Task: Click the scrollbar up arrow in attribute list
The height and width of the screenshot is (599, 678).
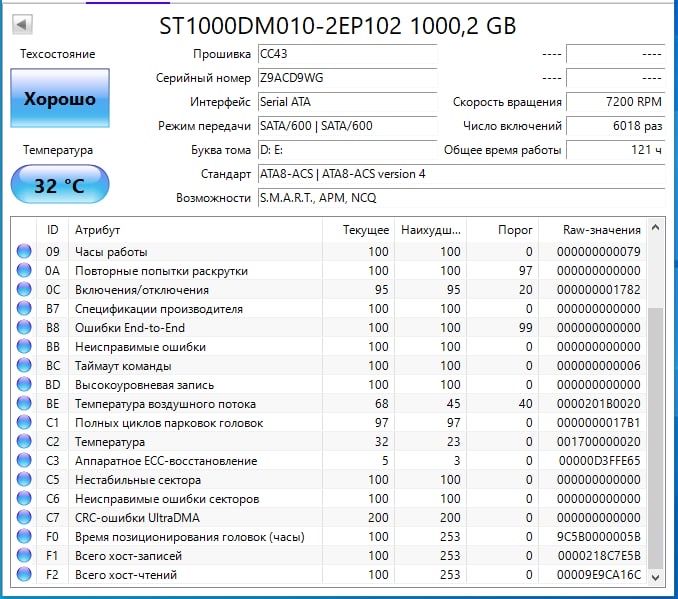Action: point(656,227)
